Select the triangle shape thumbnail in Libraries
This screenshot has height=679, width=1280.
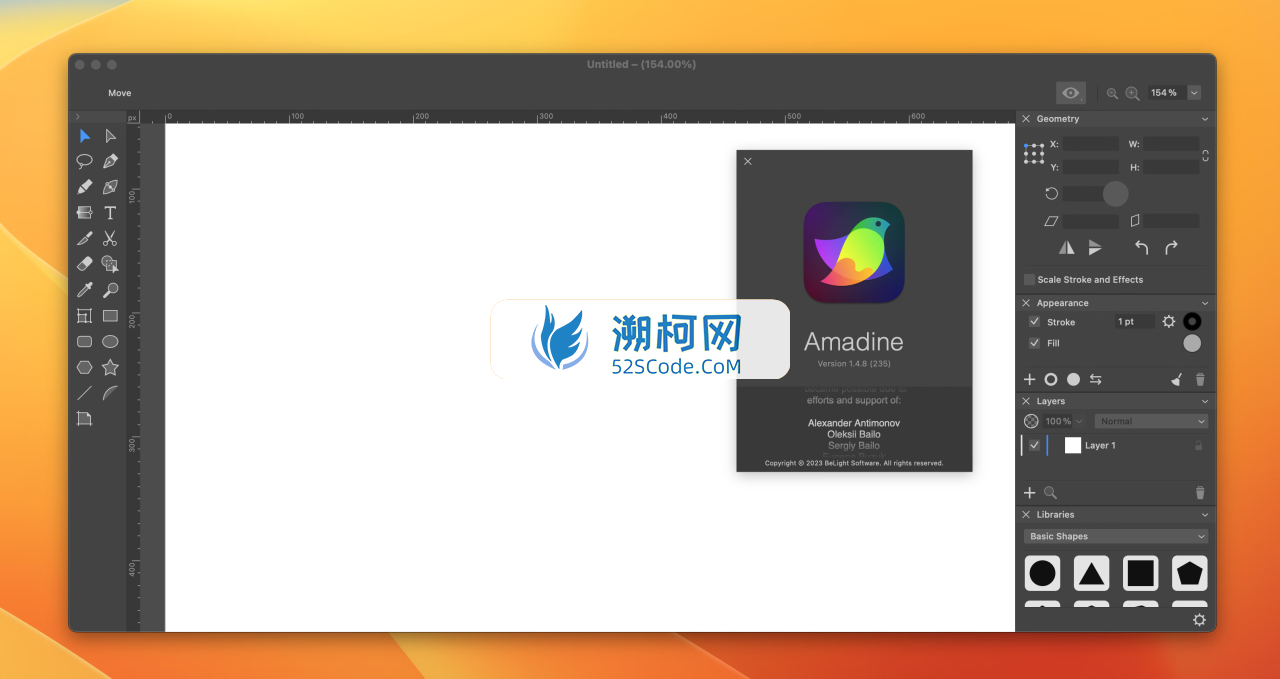tap(1092, 573)
